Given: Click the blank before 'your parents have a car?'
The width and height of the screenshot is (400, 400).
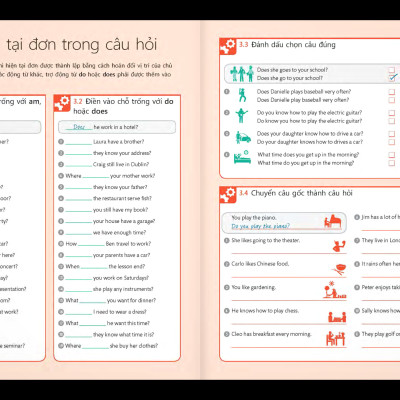Looking at the screenshot, I should point(79,256).
